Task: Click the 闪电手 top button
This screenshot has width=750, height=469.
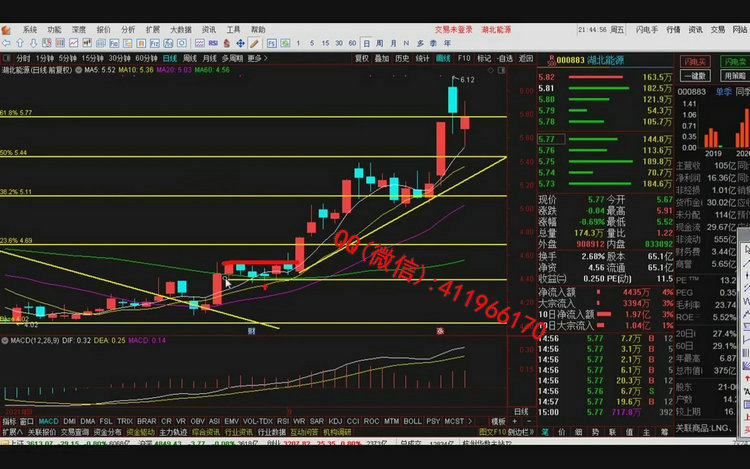Action: [x=647, y=30]
